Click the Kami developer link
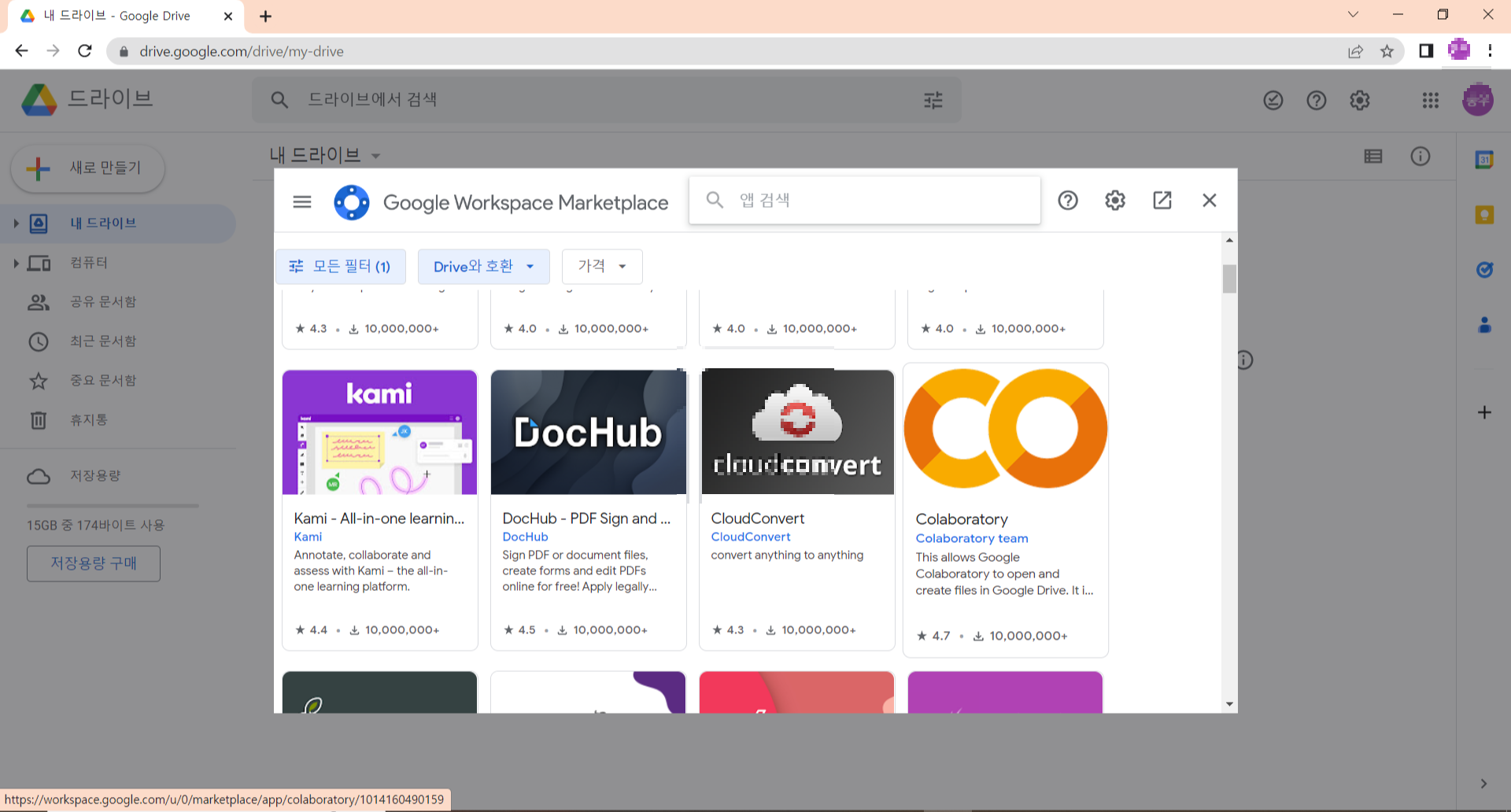 (308, 537)
